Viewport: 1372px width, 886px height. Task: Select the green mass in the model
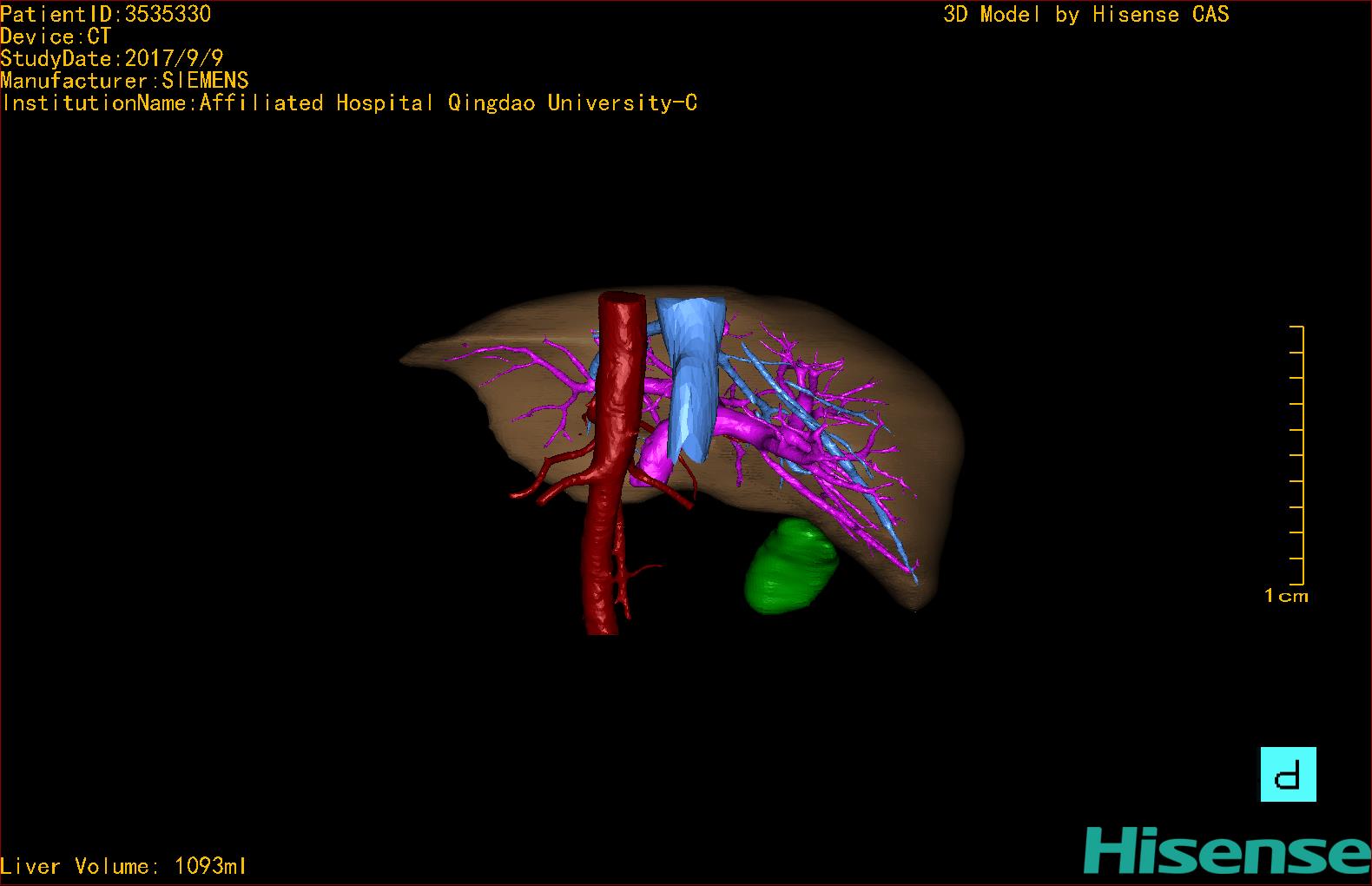(790, 567)
